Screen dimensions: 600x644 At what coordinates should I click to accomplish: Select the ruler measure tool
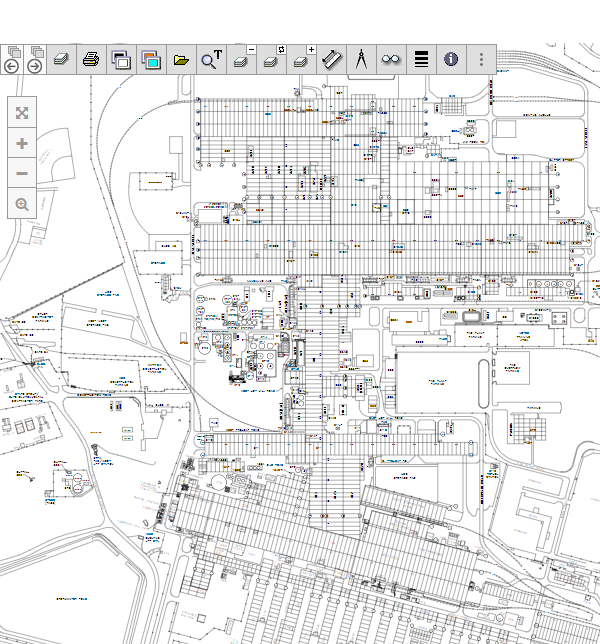point(331,59)
